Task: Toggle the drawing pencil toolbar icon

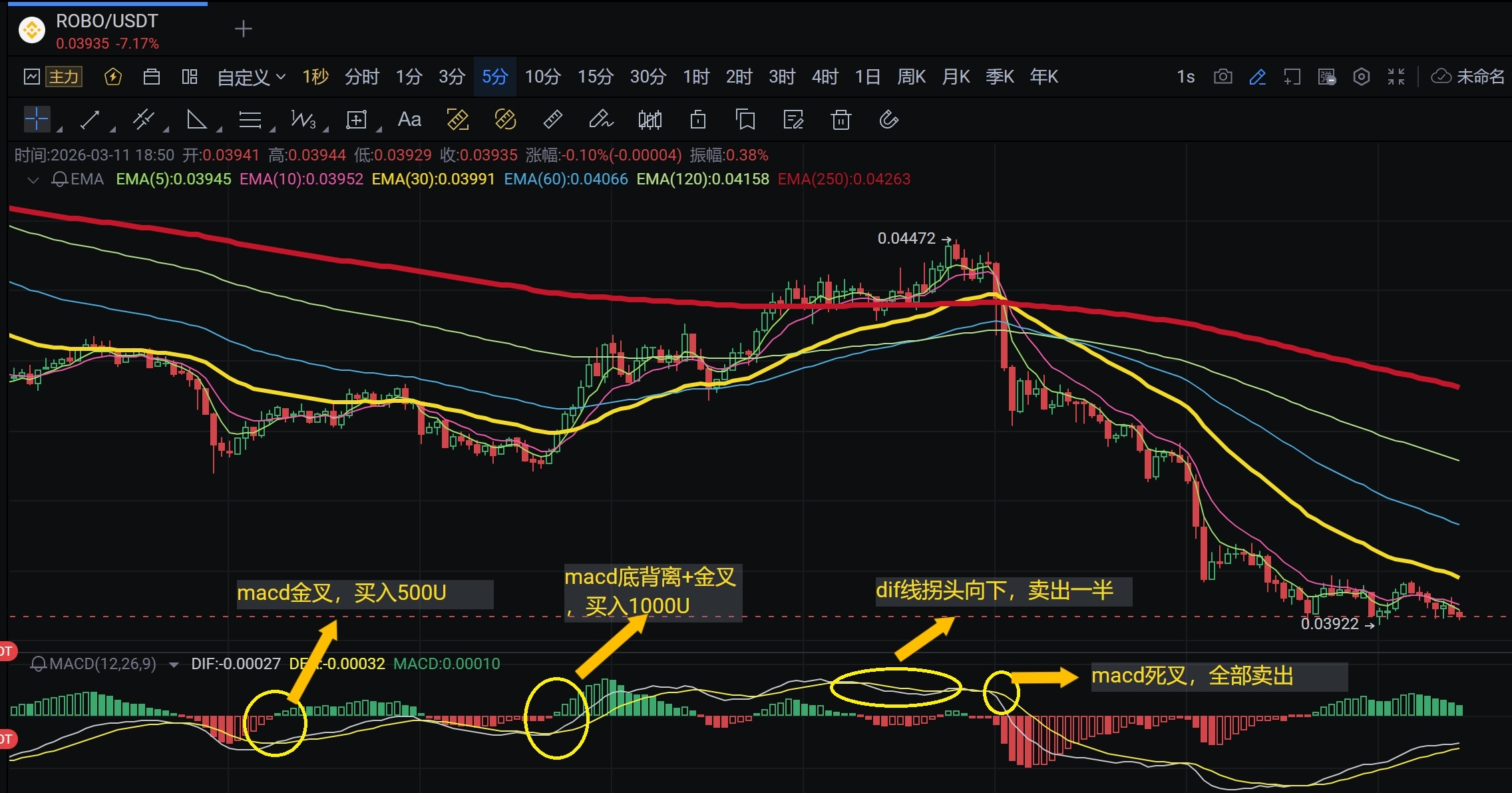Action: click(1257, 77)
